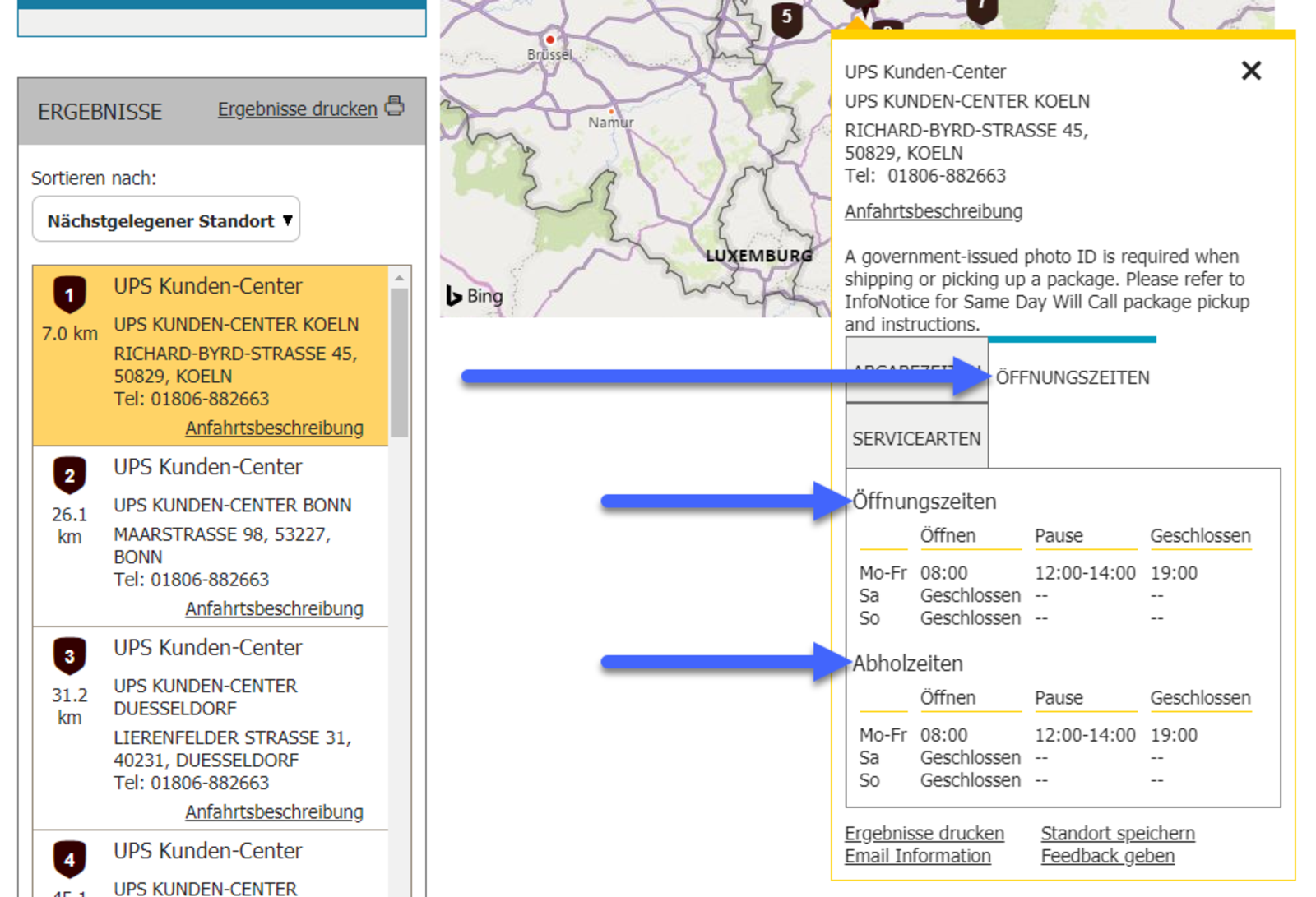This screenshot has height=897, width=1316.
Task: Open Anfahrtsbeschreibung for KOELN in list
Action: coord(274,428)
